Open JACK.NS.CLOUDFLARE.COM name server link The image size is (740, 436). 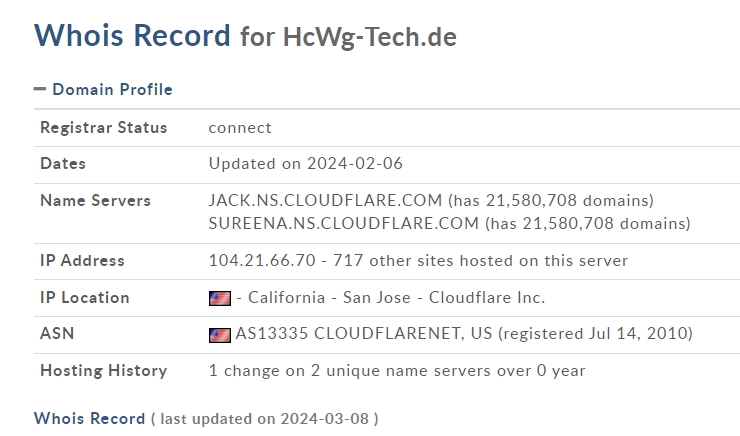pos(325,201)
